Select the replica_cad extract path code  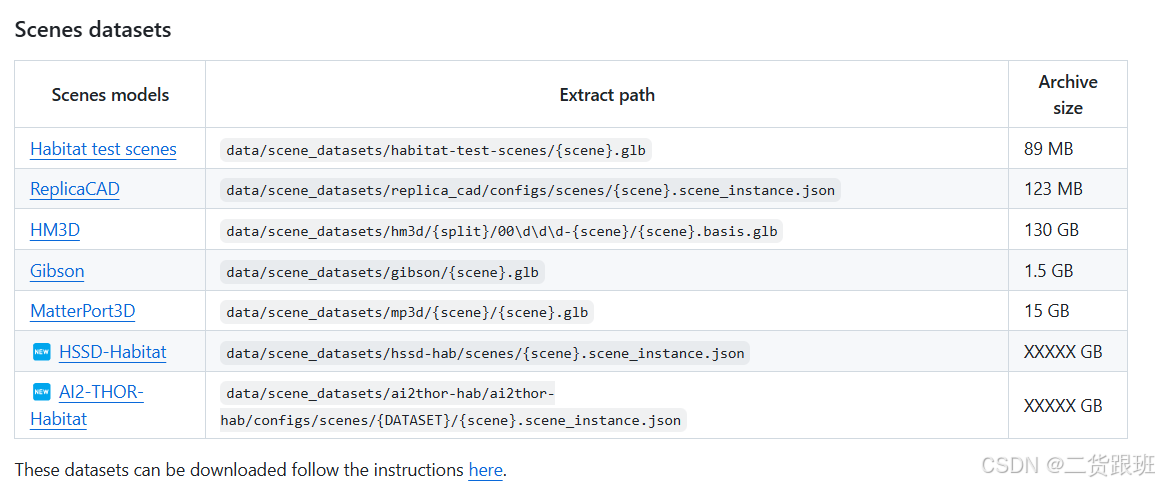click(x=530, y=190)
